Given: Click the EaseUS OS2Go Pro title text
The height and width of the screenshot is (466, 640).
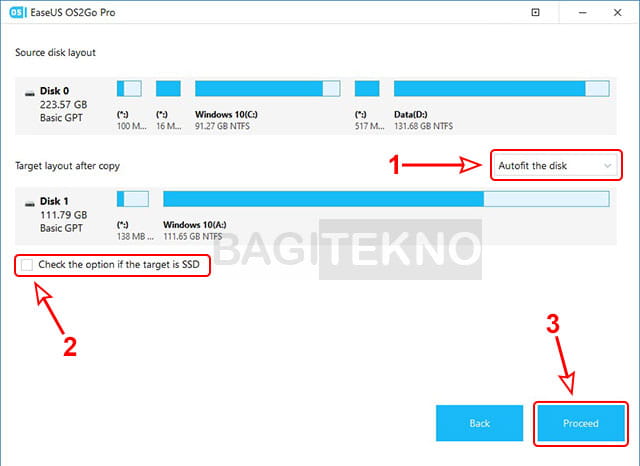Looking at the screenshot, I should [73, 13].
